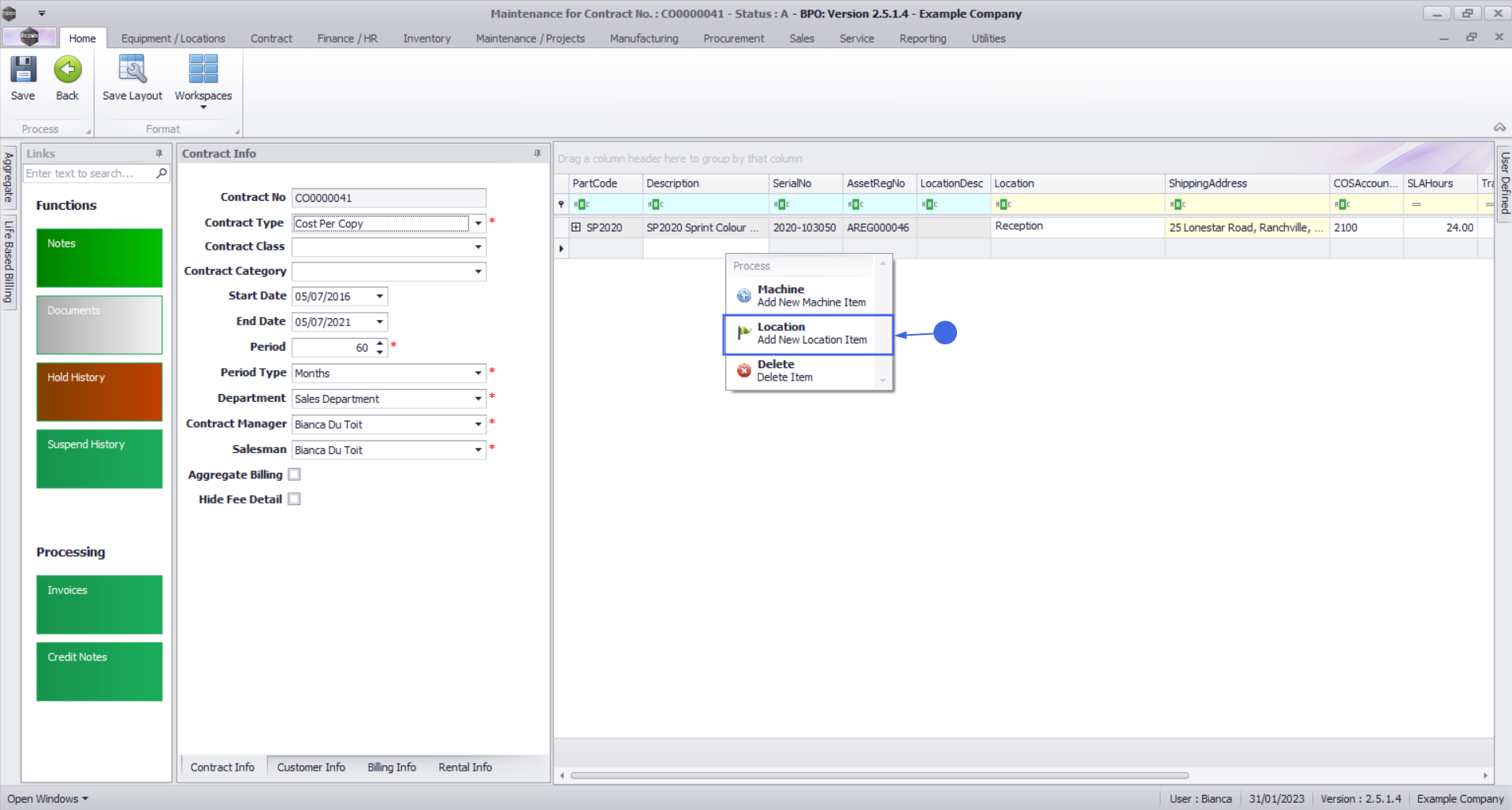Switch to the Billing Info tab

click(x=391, y=767)
